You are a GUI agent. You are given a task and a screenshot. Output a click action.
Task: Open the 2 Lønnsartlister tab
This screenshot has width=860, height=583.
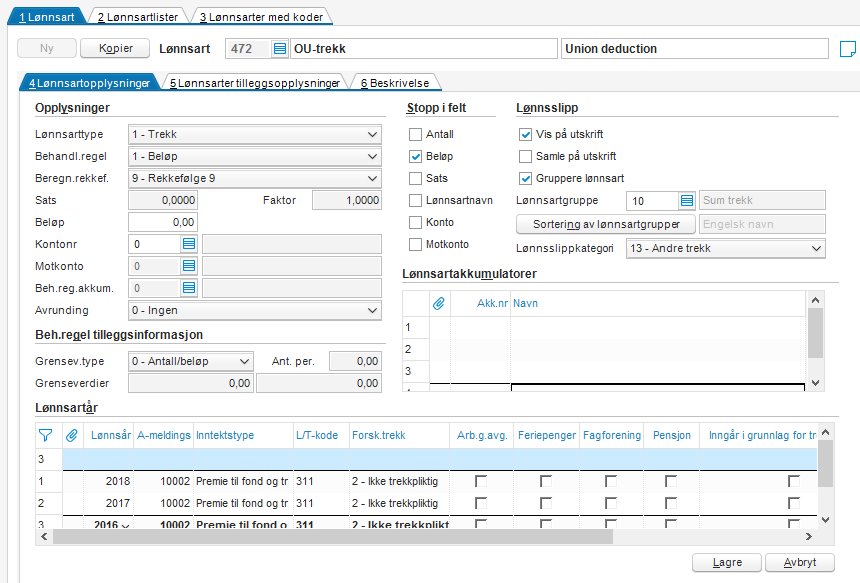(138, 17)
